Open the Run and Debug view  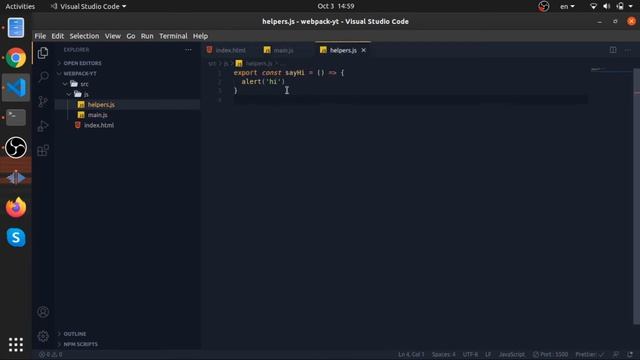tap(43, 126)
